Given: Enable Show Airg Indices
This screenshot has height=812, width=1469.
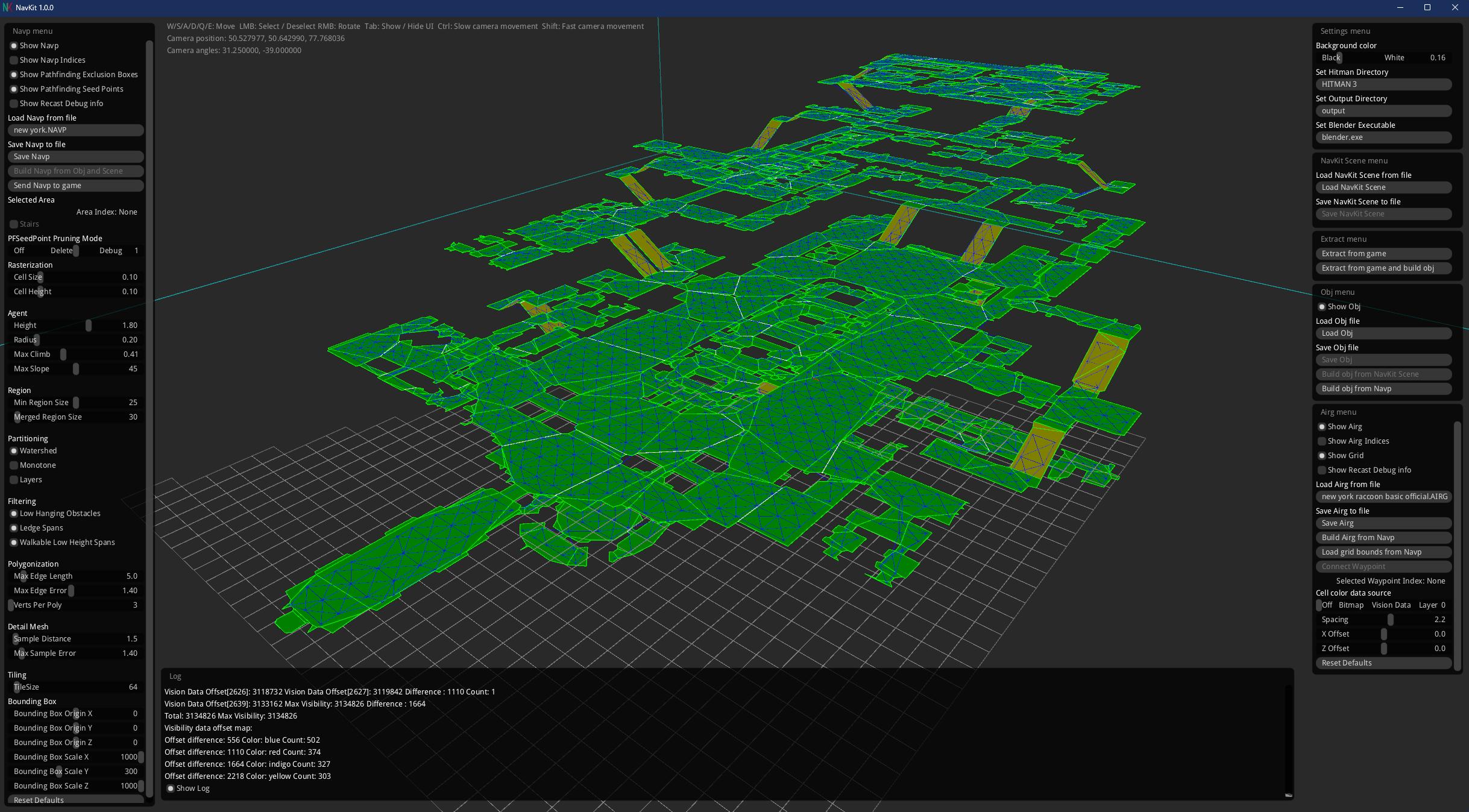Looking at the screenshot, I should click(x=1321, y=441).
